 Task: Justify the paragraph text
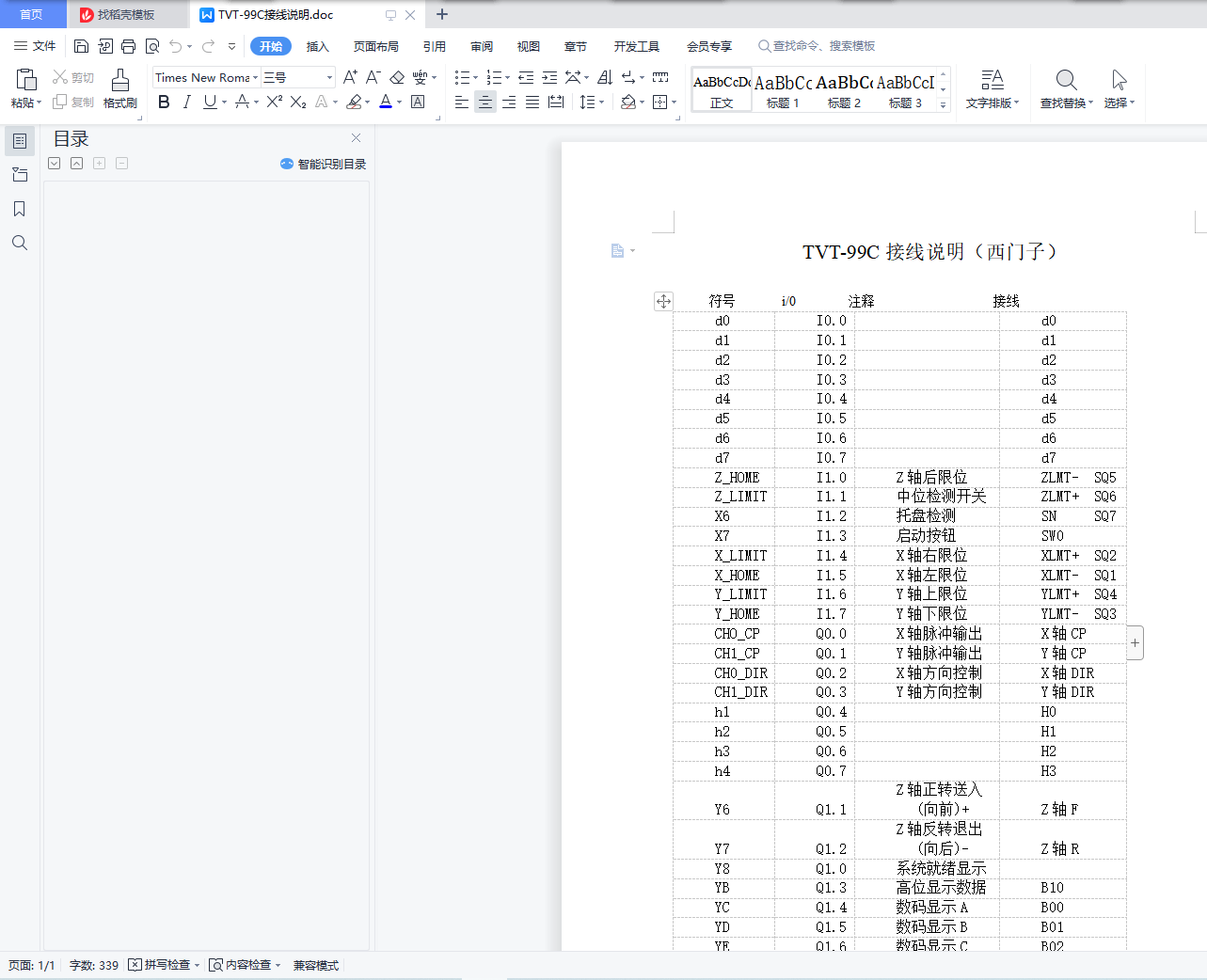(x=532, y=102)
